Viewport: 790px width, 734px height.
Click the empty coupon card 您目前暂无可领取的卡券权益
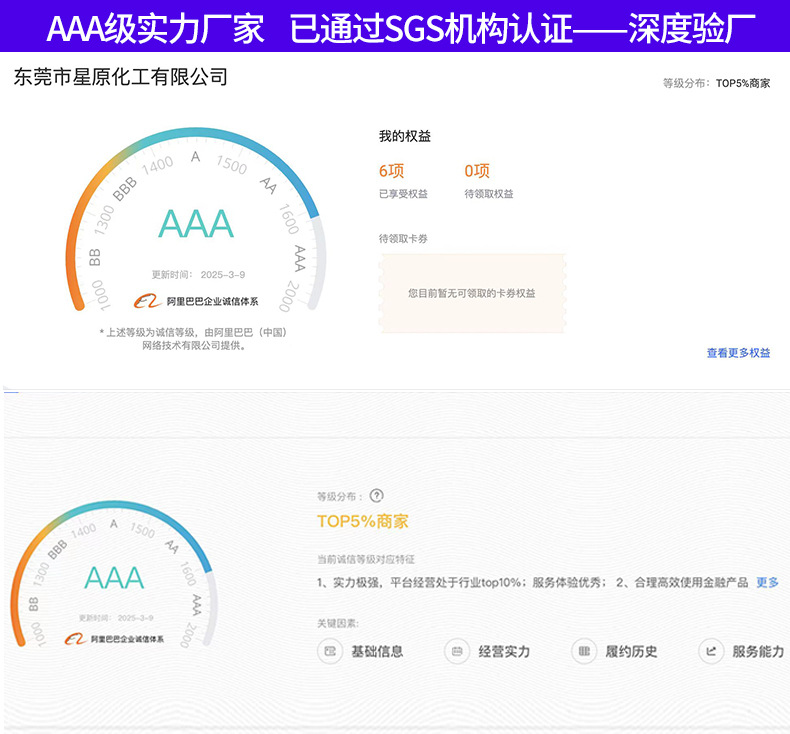click(472, 293)
